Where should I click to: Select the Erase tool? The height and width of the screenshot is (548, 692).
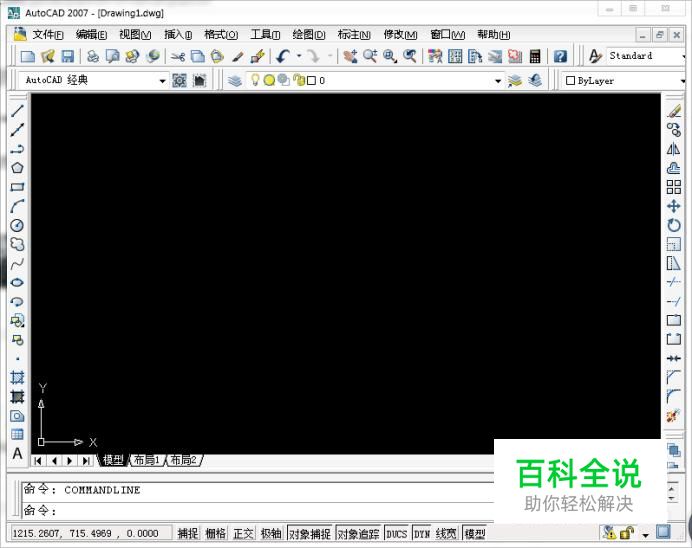coord(674,110)
